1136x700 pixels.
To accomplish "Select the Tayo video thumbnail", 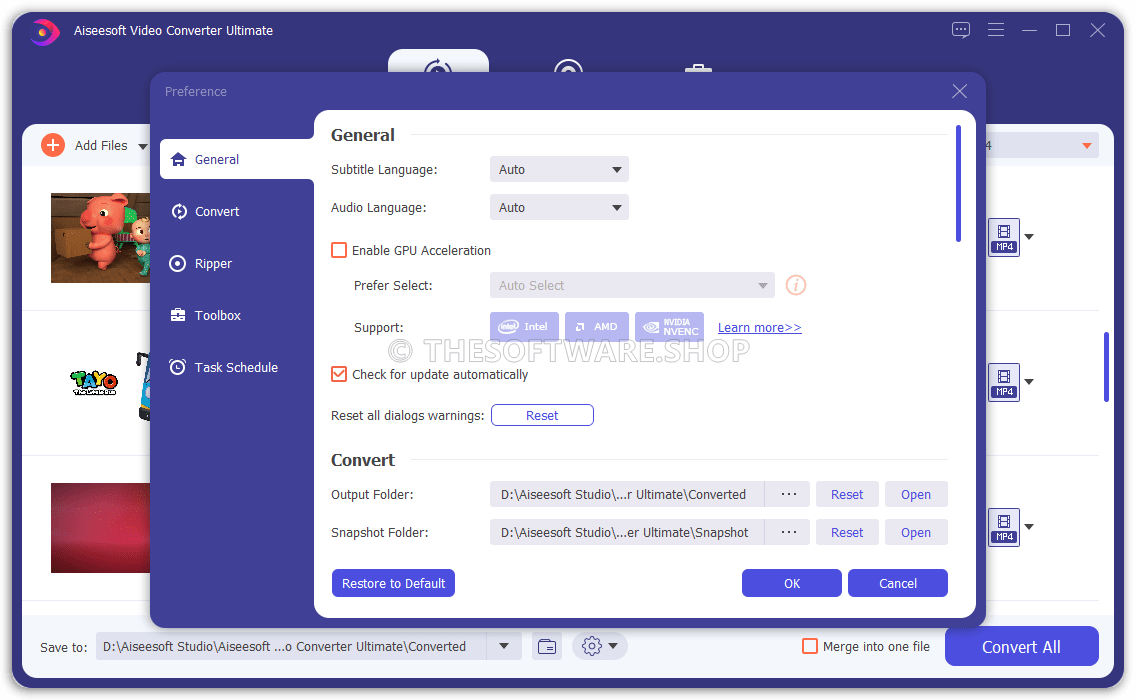I will [x=101, y=383].
